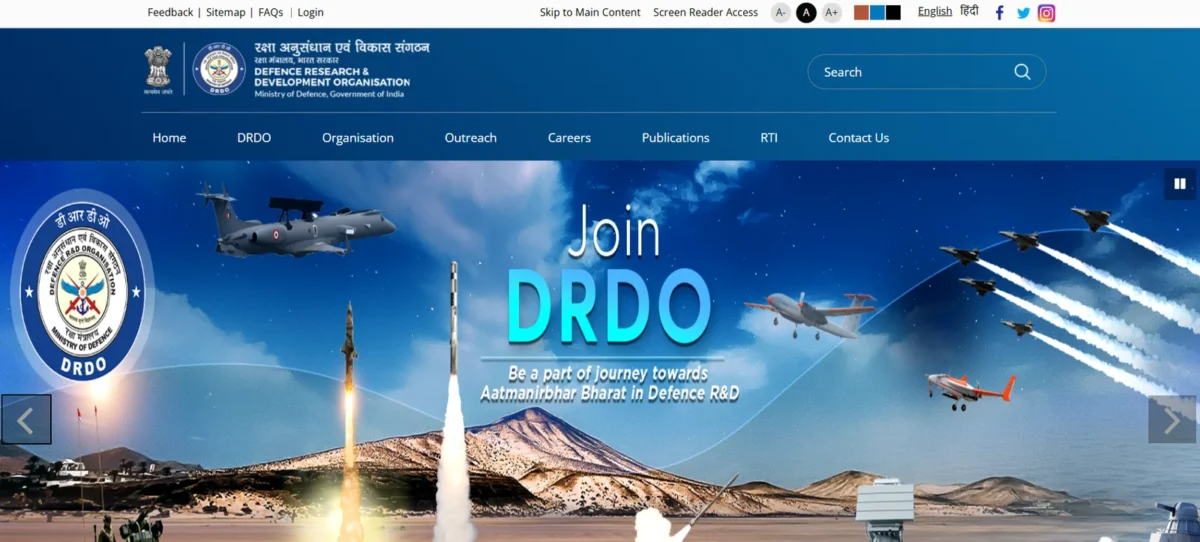1200x542 pixels.
Task: Decrease font size with A- button
Action: coord(781,13)
